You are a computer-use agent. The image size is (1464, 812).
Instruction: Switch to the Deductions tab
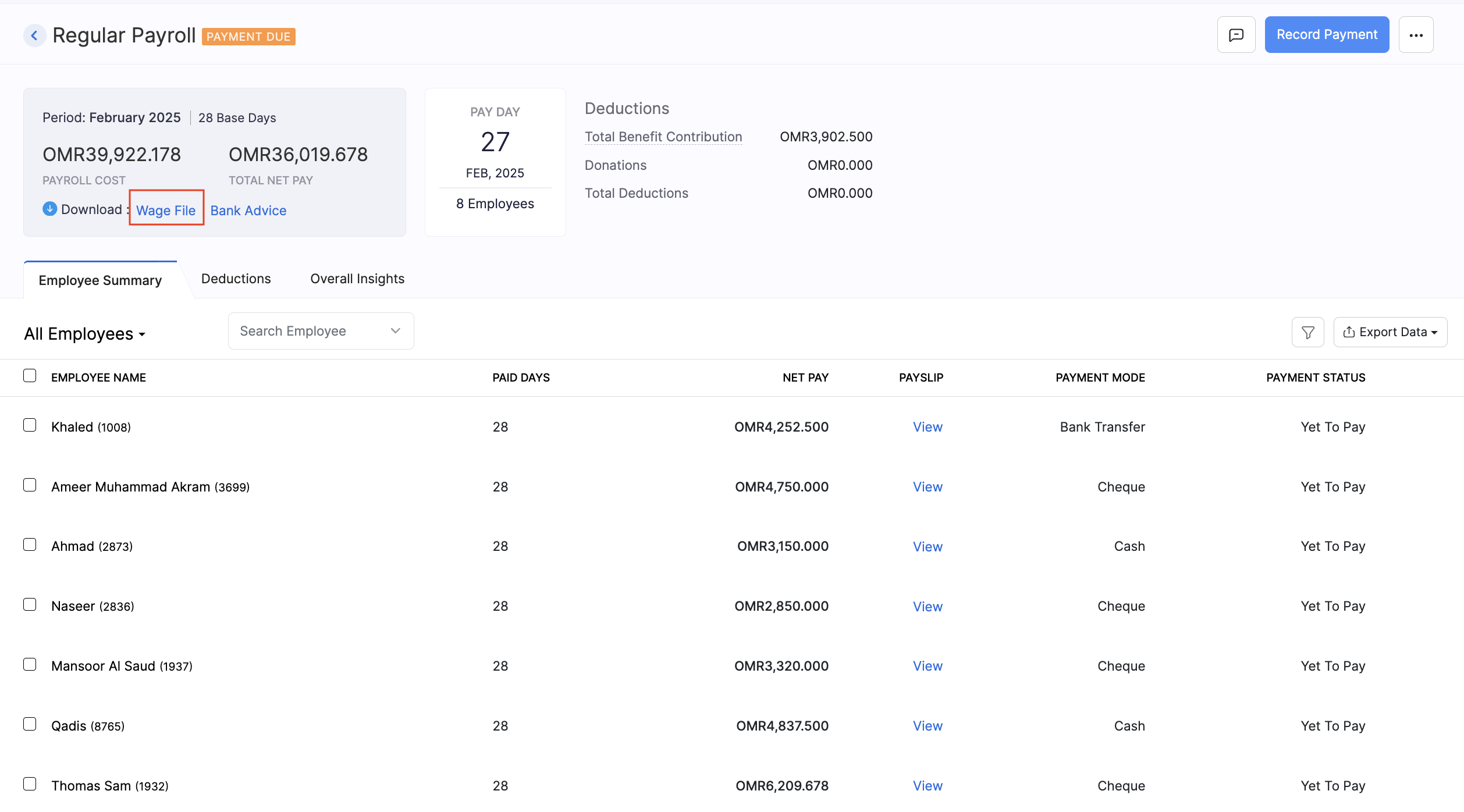click(236, 279)
